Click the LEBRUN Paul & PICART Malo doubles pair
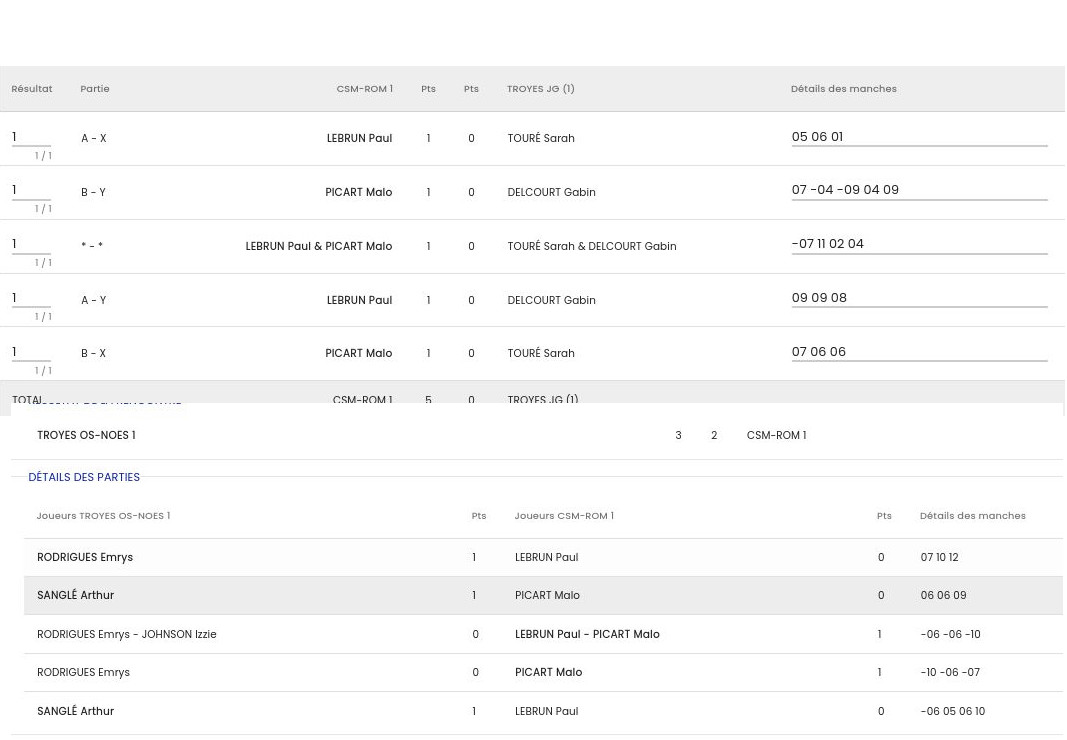 [318, 247]
